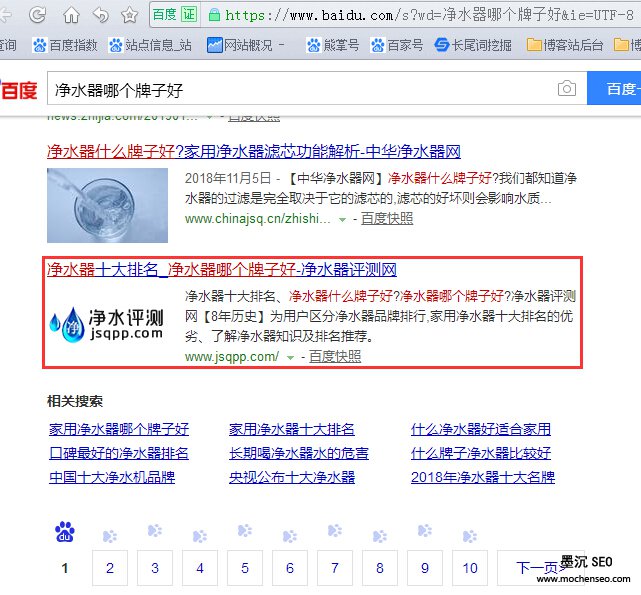
Task: Go to results page 2
Action: [110, 568]
